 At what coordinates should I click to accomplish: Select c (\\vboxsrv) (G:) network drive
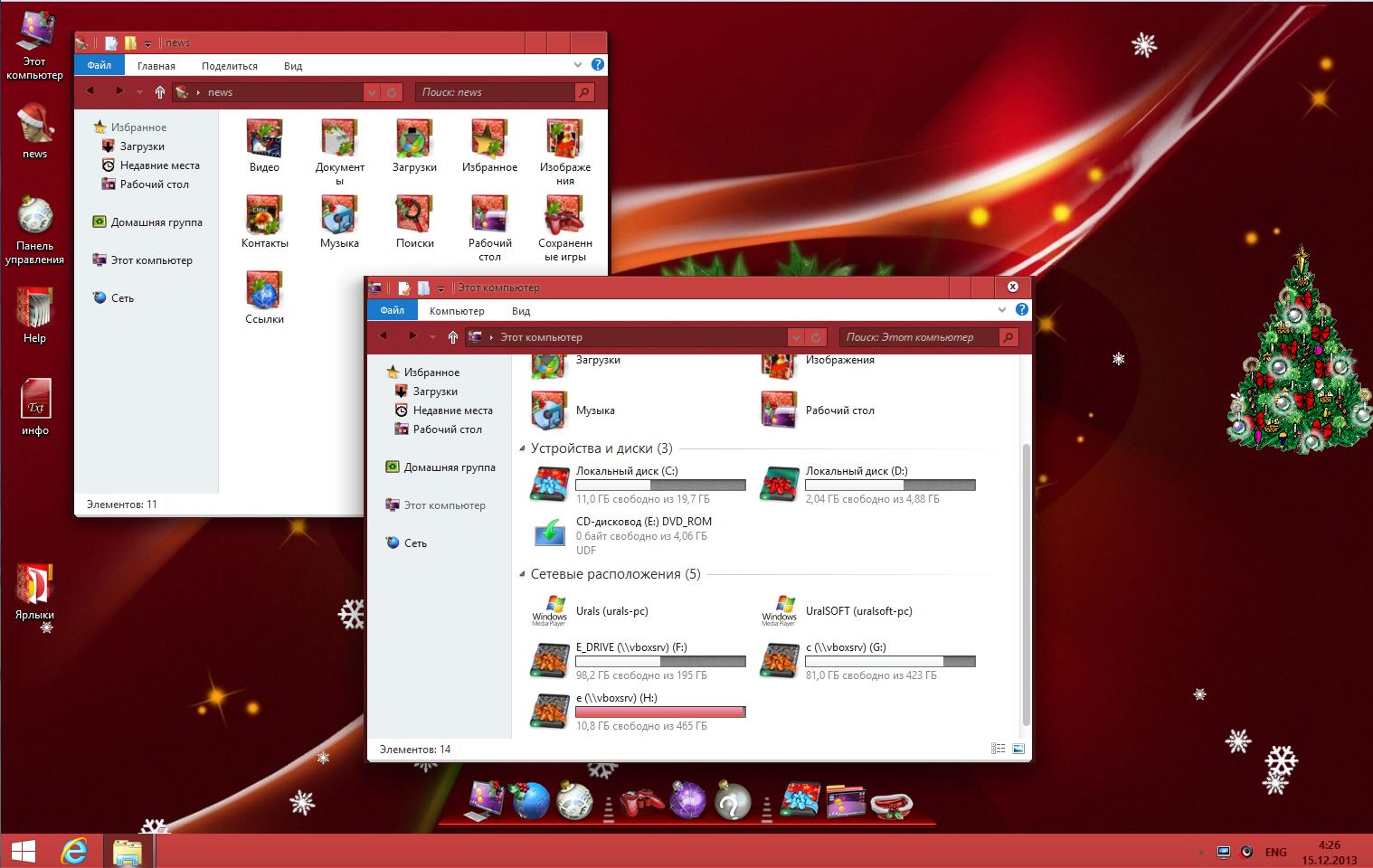pyautogui.click(x=867, y=661)
